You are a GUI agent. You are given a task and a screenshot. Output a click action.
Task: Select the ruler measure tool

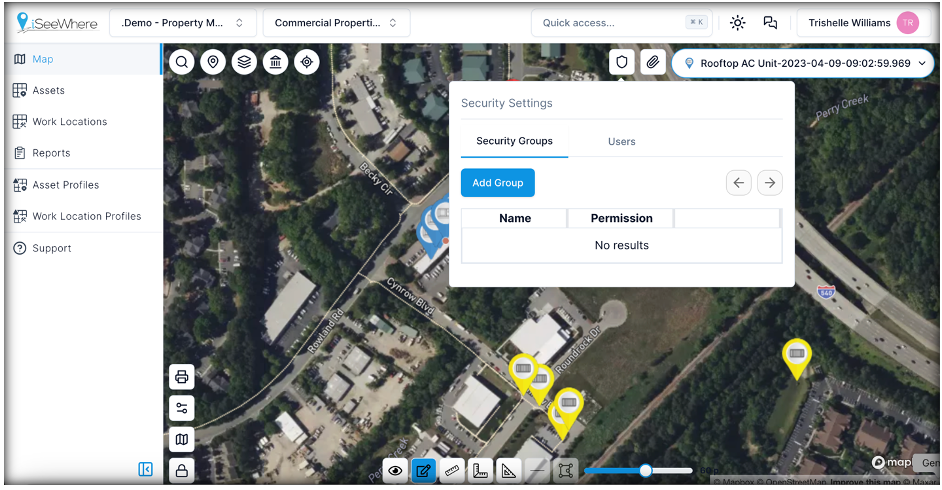pos(452,471)
